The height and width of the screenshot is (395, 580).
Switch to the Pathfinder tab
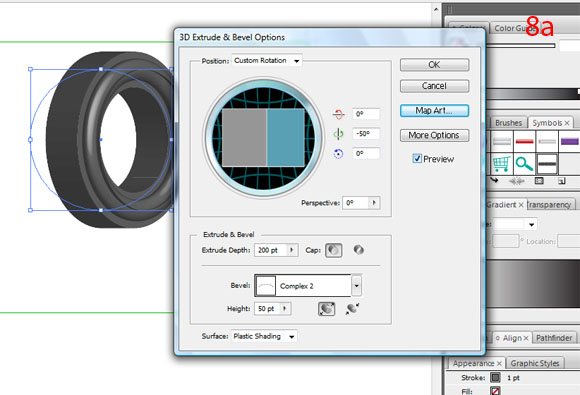[x=554, y=338]
